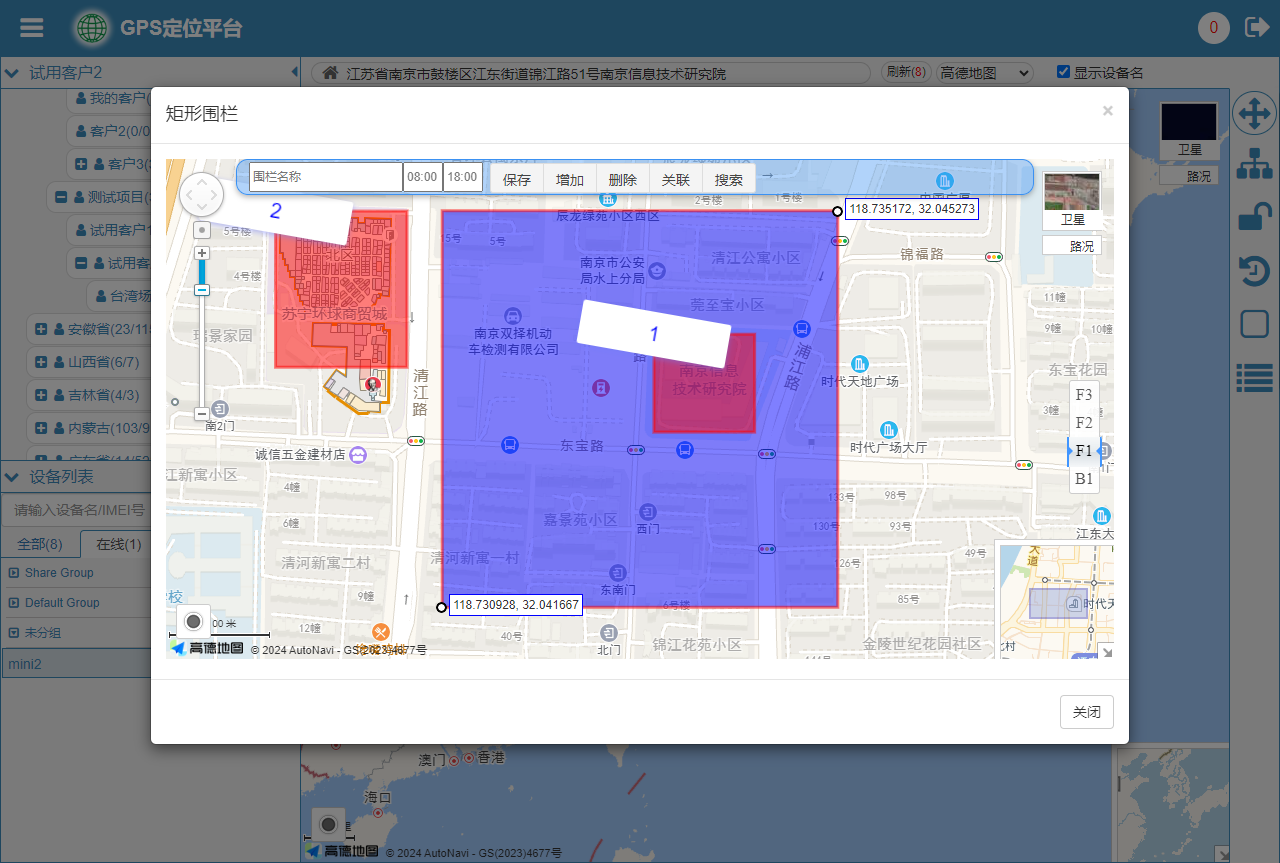Expand the 安徽省 tree node
Screen dimensions: 1280x863
(x=41, y=329)
